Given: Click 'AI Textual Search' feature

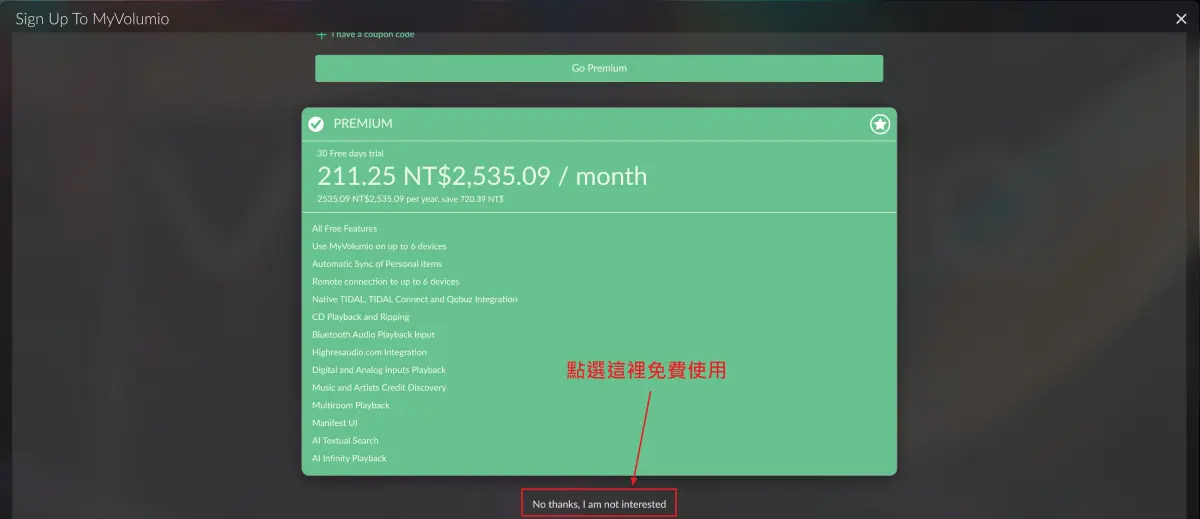Looking at the screenshot, I should [345, 441].
